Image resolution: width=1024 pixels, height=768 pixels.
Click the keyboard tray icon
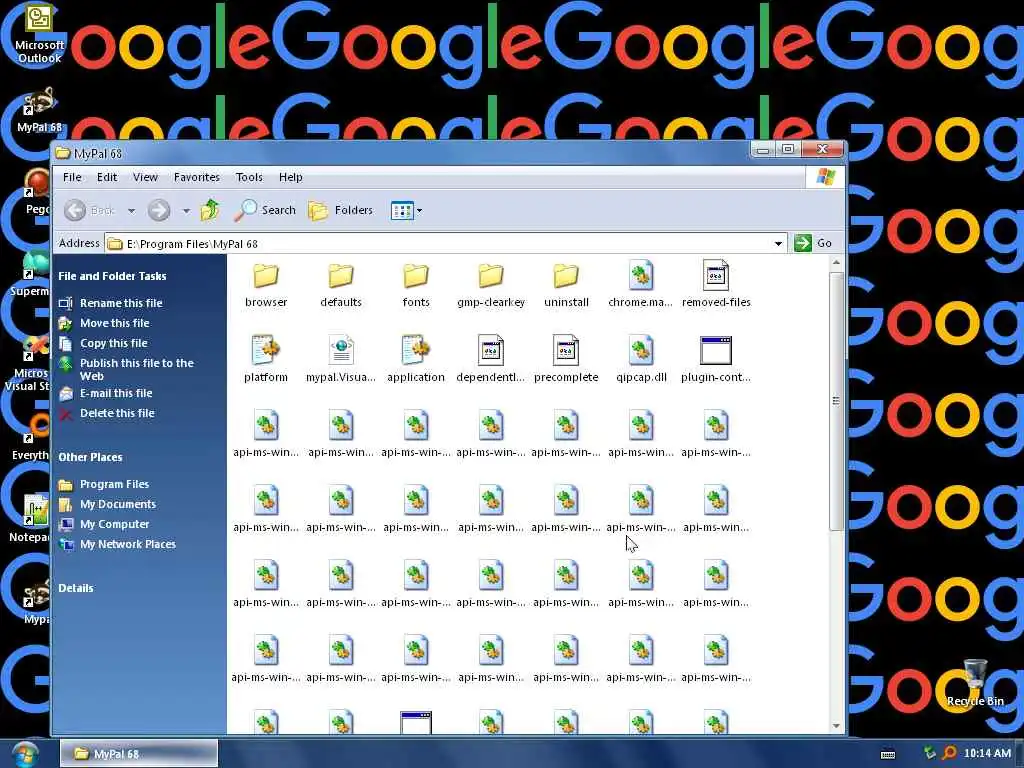(888, 754)
